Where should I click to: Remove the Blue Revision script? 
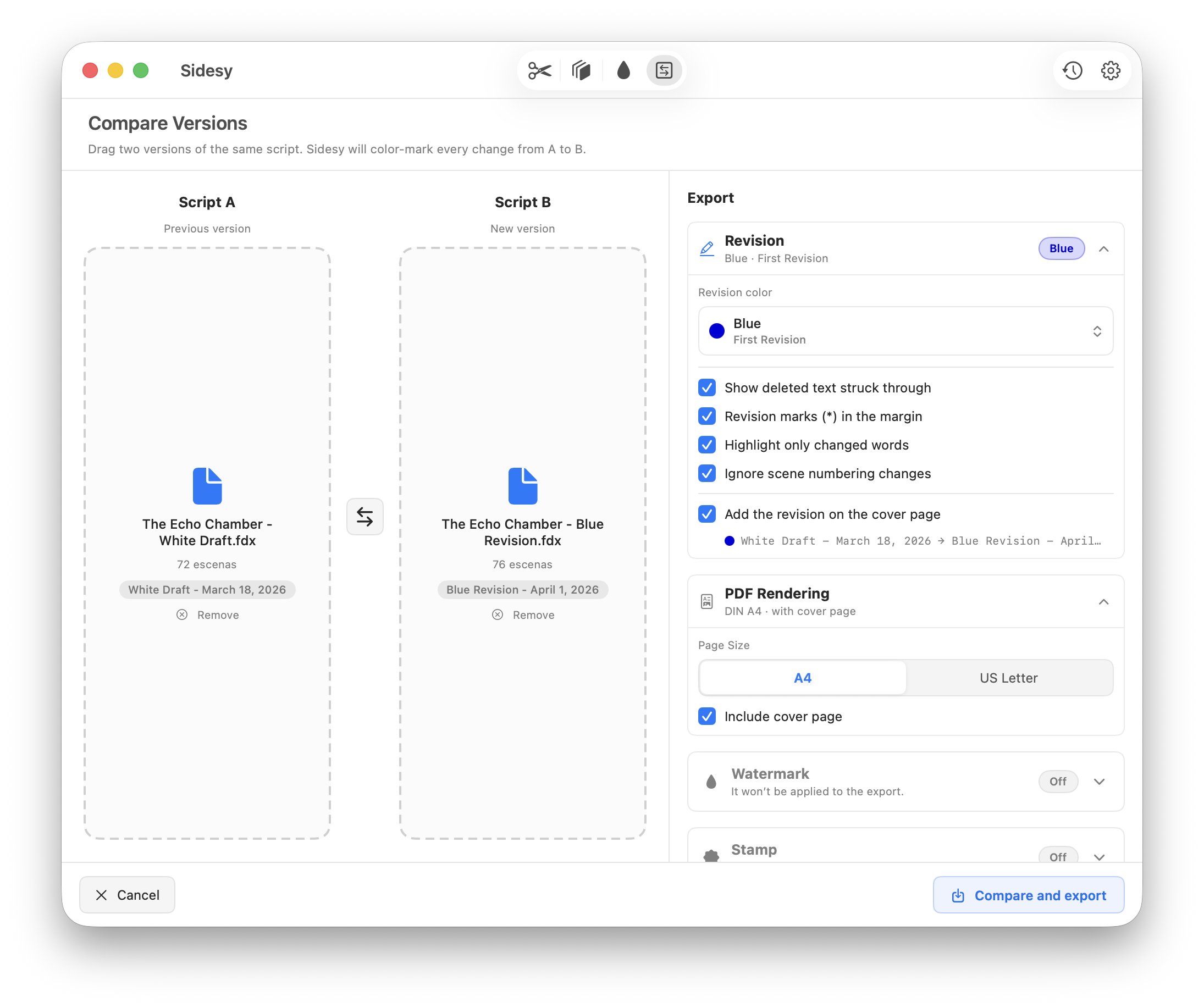pyautogui.click(x=523, y=615)
